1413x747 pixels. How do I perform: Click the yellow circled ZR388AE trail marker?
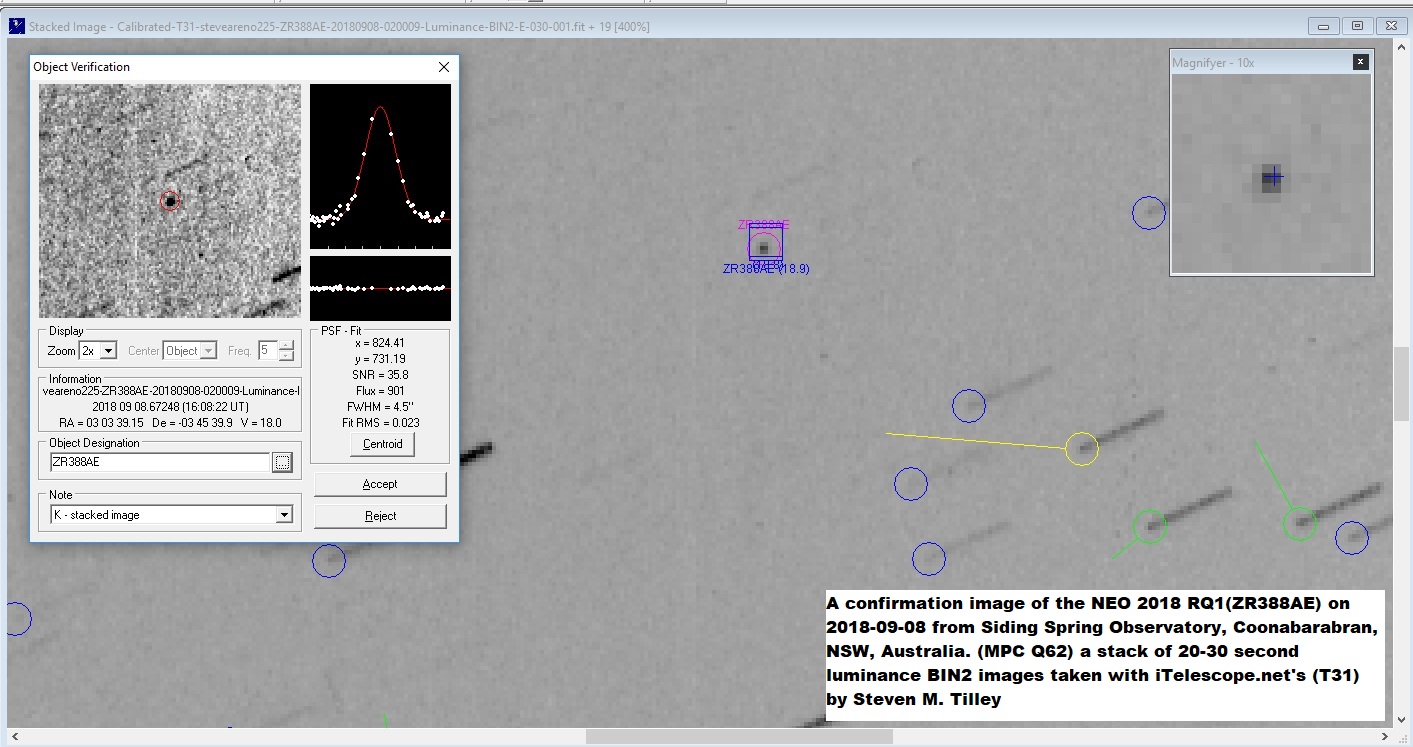(1081, 449)
